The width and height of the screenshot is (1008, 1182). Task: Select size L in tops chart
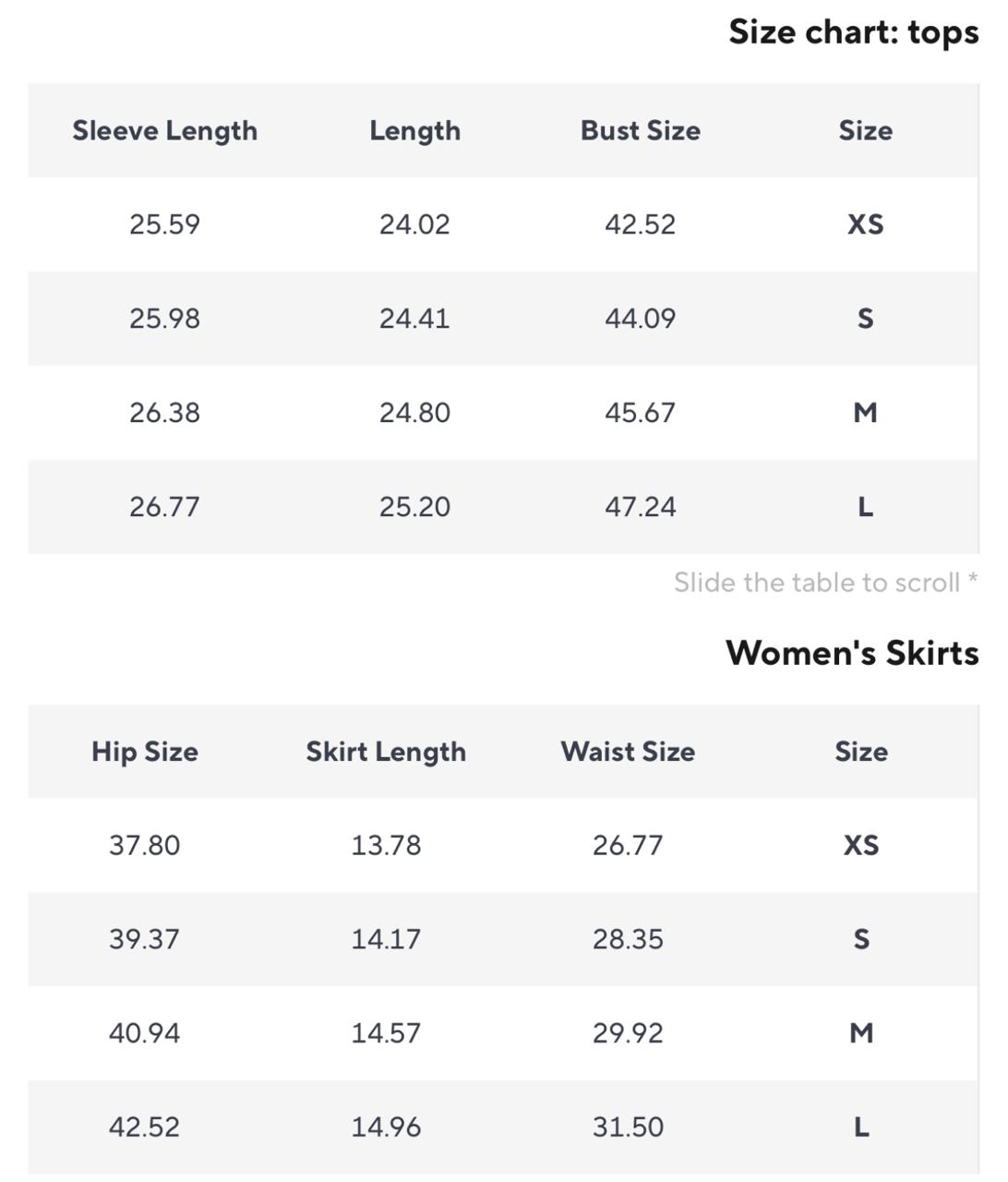(866, 507)
